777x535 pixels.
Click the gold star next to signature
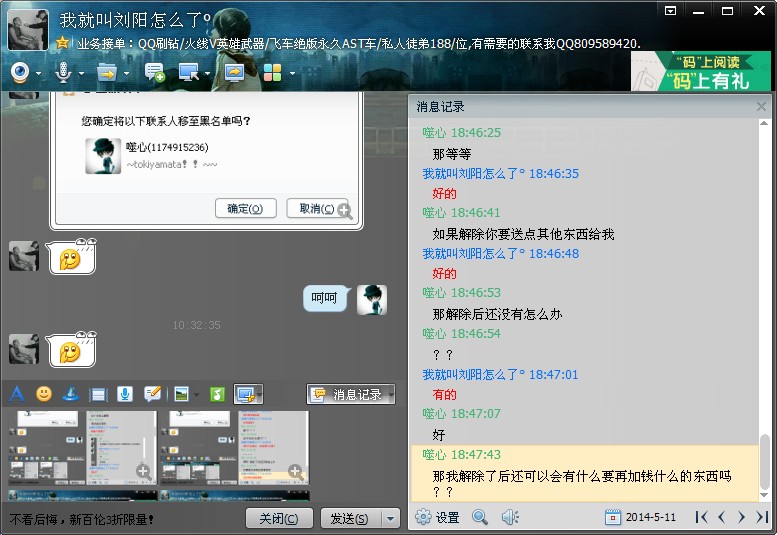[x=62, y=43]
